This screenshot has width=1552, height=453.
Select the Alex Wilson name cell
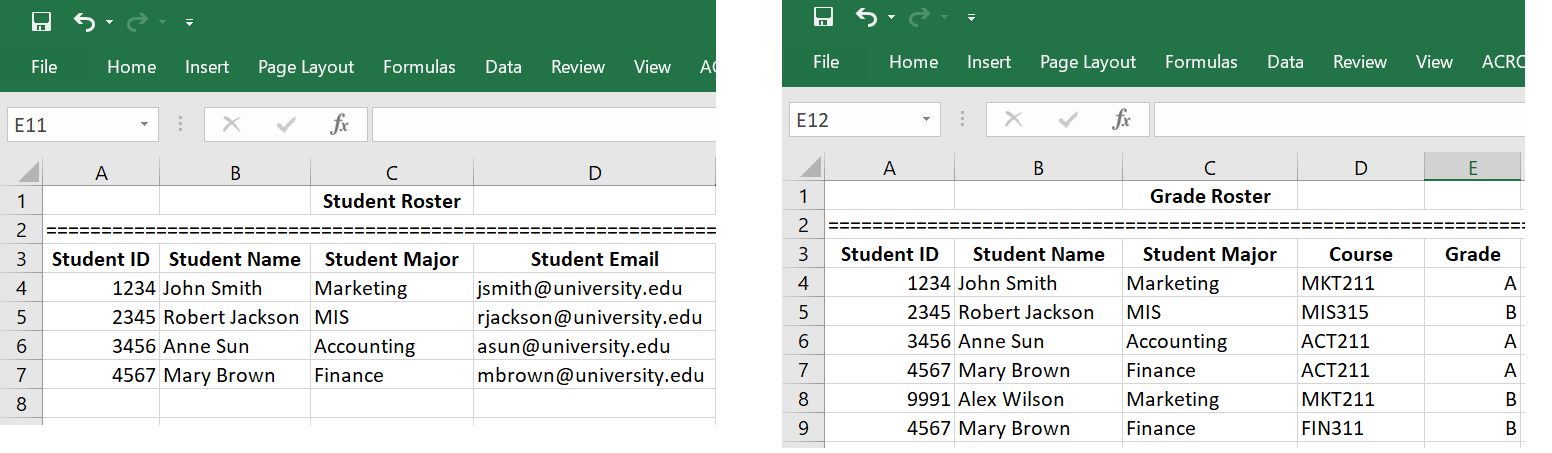1038,399
